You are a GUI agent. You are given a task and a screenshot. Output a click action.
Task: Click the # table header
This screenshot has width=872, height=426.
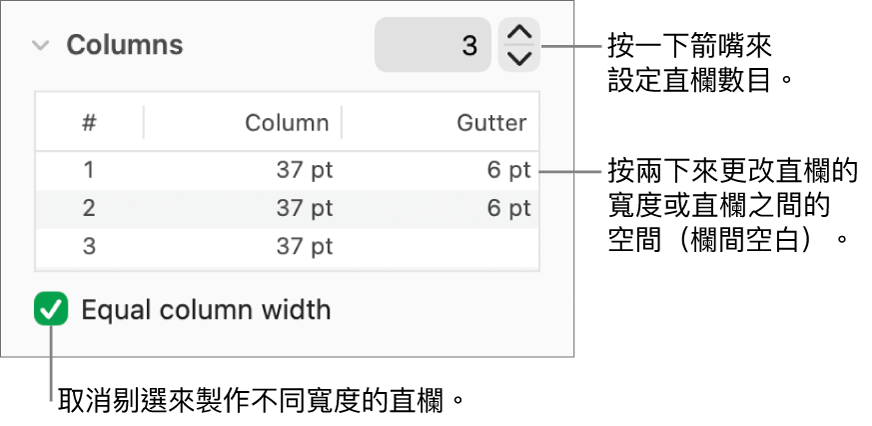89,123
